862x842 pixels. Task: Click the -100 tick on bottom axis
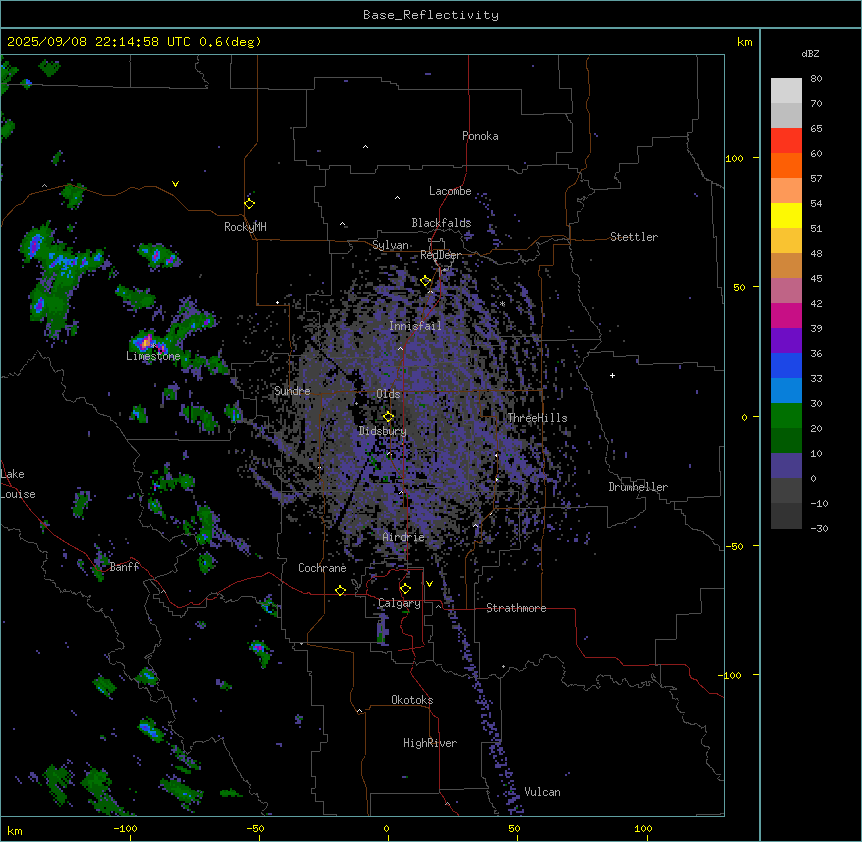(x=126, y=828)
